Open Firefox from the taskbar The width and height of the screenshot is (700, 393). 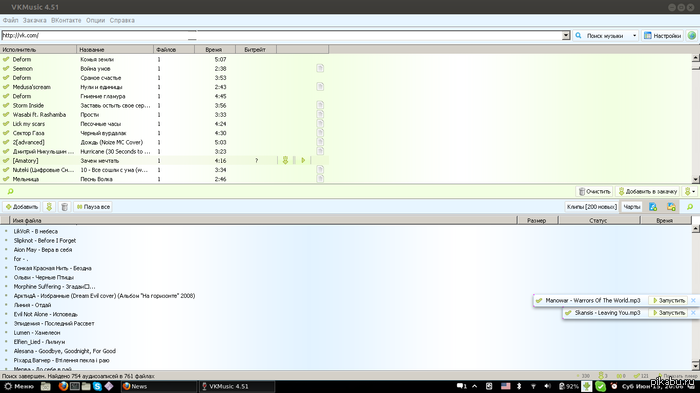63,386
